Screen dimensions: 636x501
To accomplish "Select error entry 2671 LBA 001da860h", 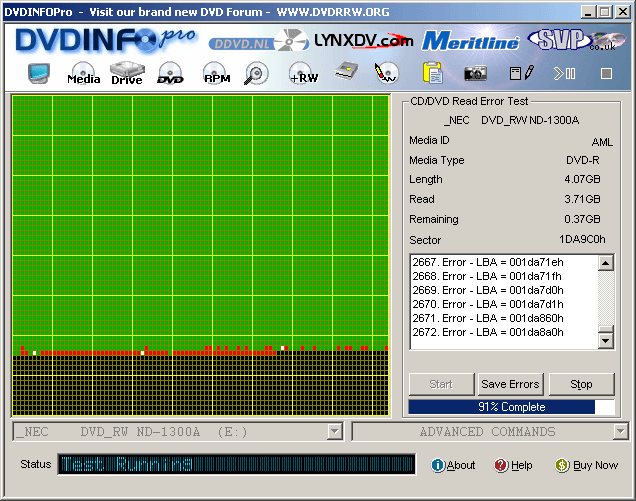I will tap(488, 318).
